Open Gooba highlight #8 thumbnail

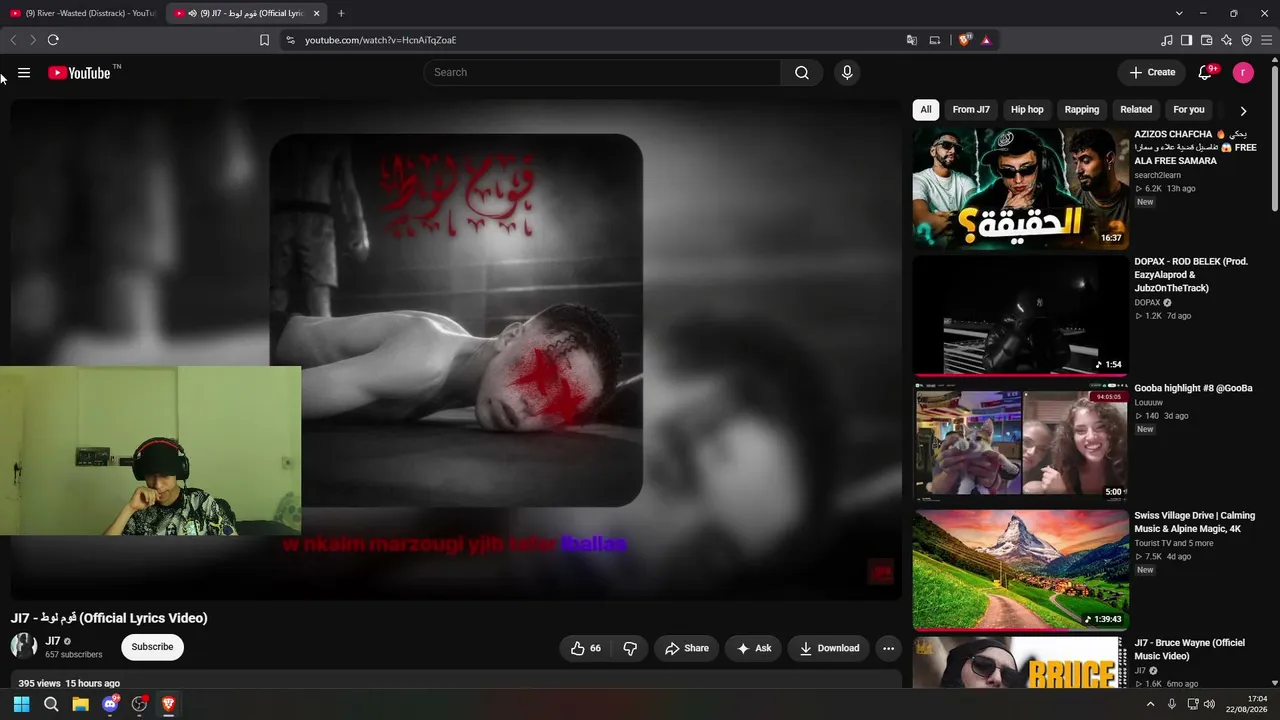[1021, 442]
